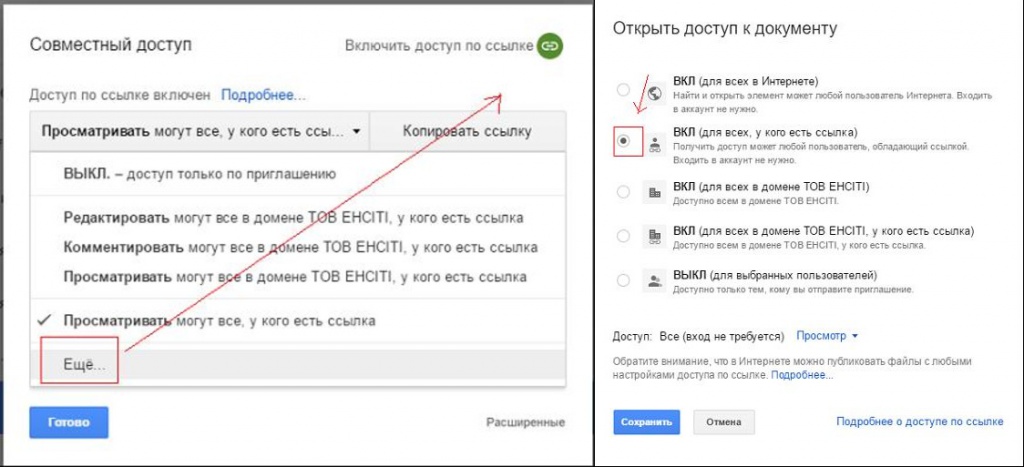Choose ВЫКЛ. – доступ только по приглашению
Image resolution: width=1024 pixels, height=467 pixels.
[x=298, y=174]
